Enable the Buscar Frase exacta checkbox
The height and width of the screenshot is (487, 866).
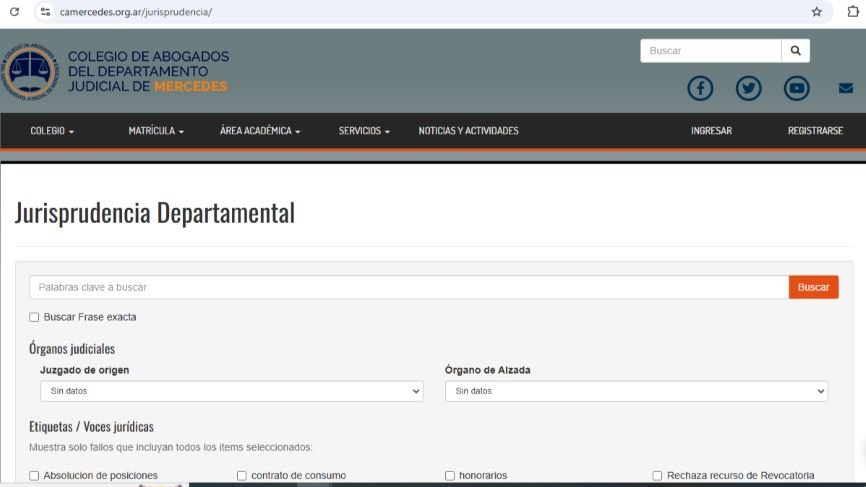coord(34,317)
